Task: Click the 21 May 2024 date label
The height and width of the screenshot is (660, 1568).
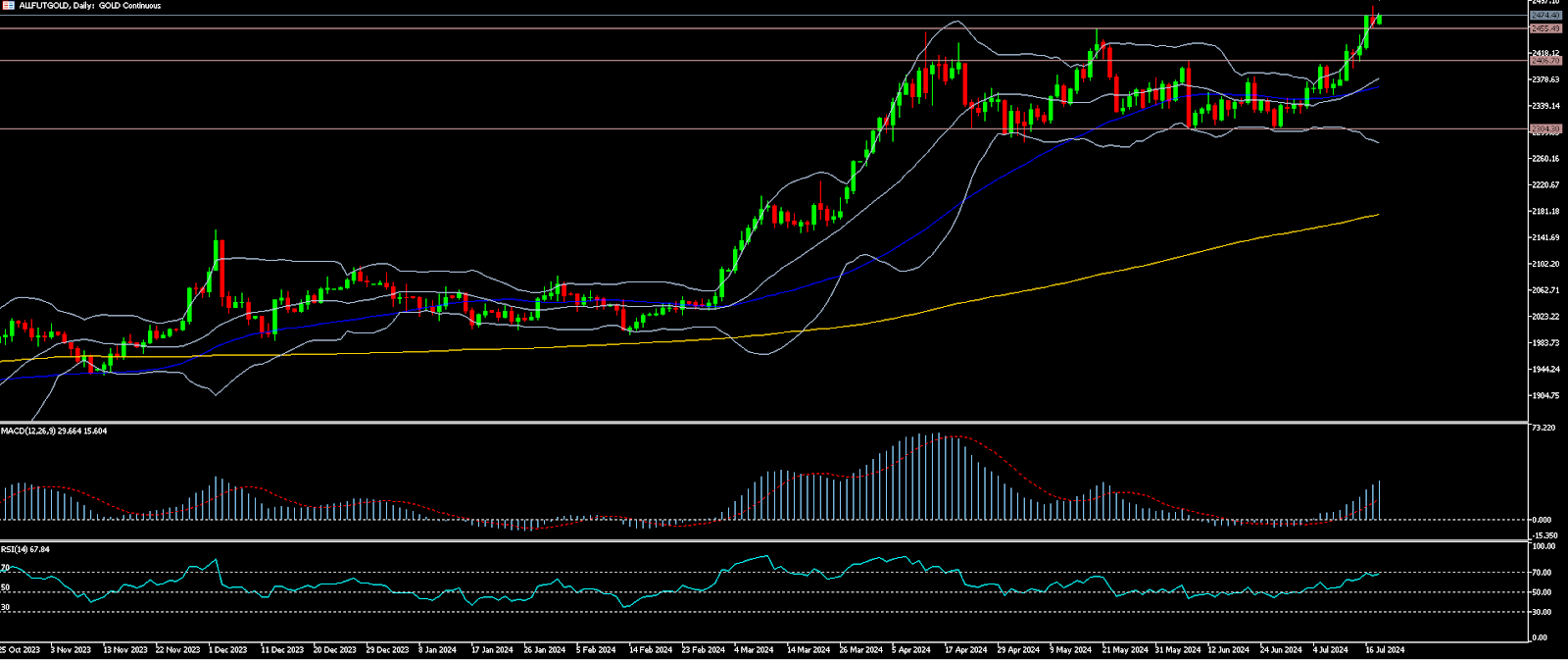Action: click(x=1125, y=650)
